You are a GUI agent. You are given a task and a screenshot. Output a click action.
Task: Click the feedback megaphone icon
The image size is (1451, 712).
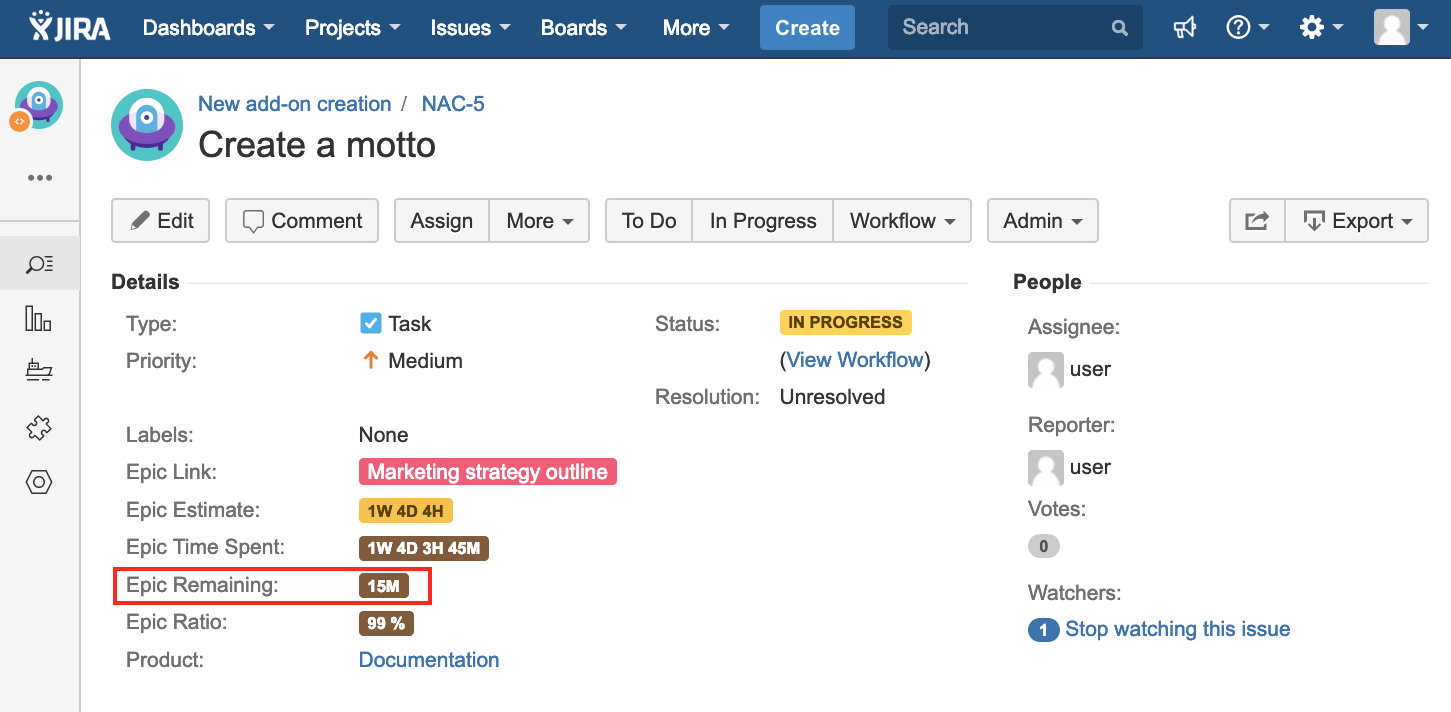pos(1185,28)
